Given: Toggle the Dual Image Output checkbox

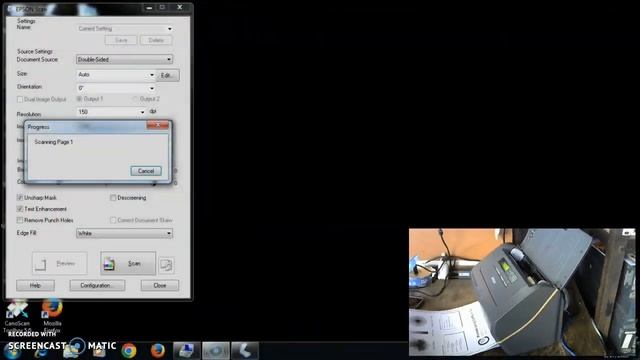Looking at the screenshot, I should [20, 100].
